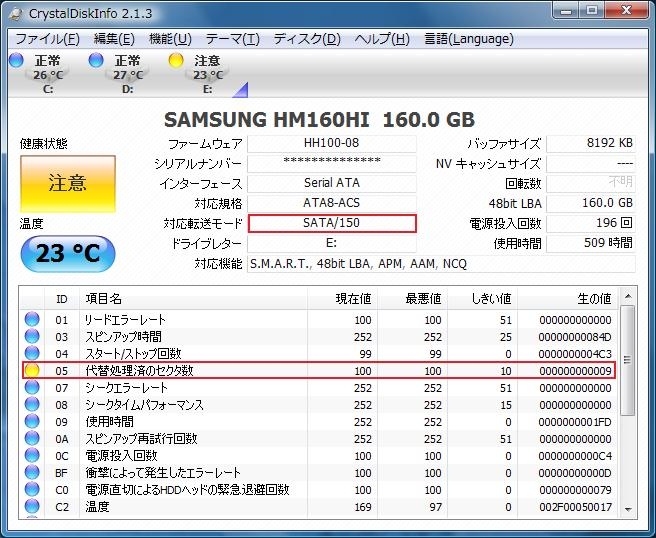Click the yellow 注意 health status button
The width and height of the screenshot is (656, 538).
(x=68, y=184)
